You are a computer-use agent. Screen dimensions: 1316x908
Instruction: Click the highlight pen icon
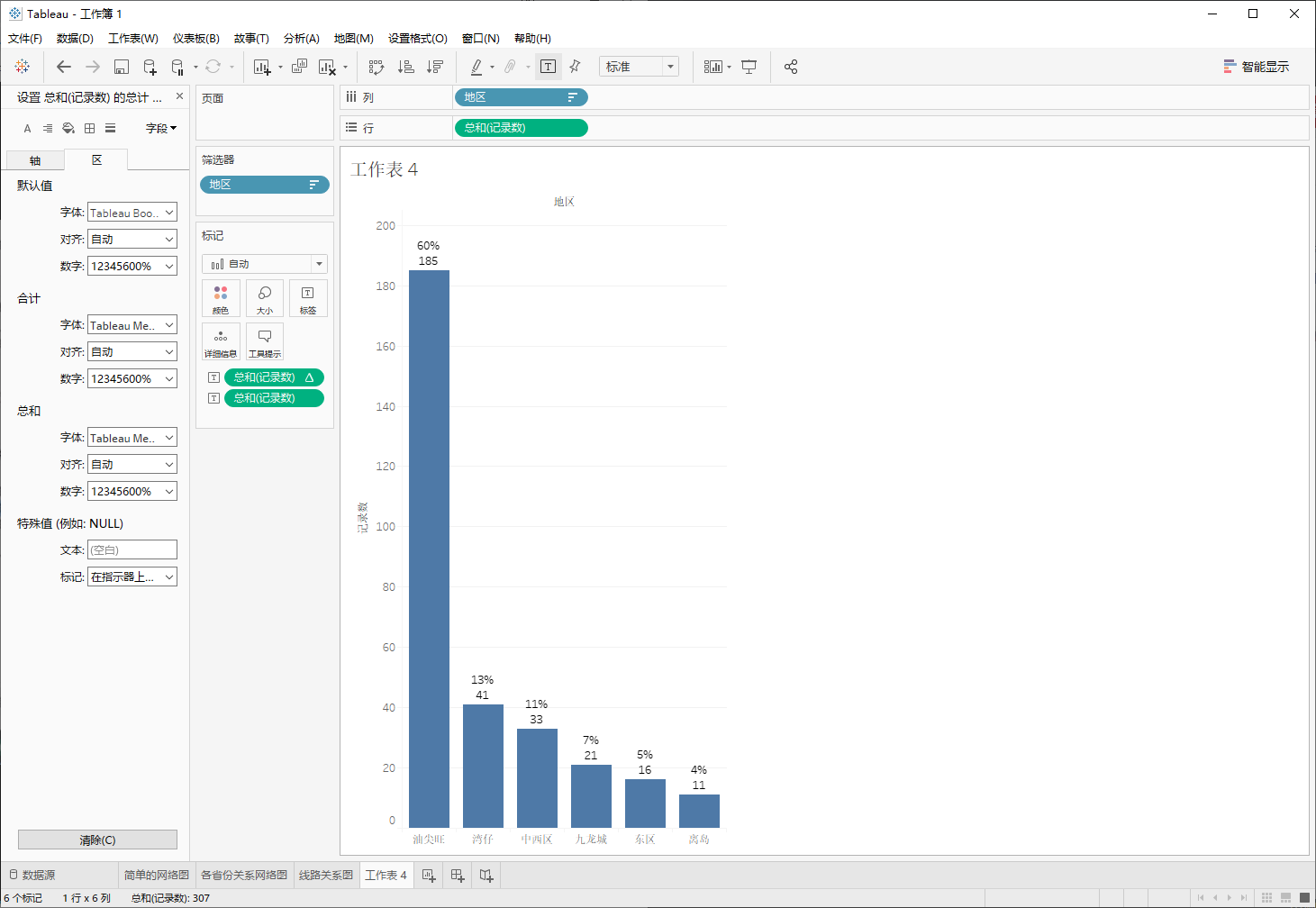476,67
